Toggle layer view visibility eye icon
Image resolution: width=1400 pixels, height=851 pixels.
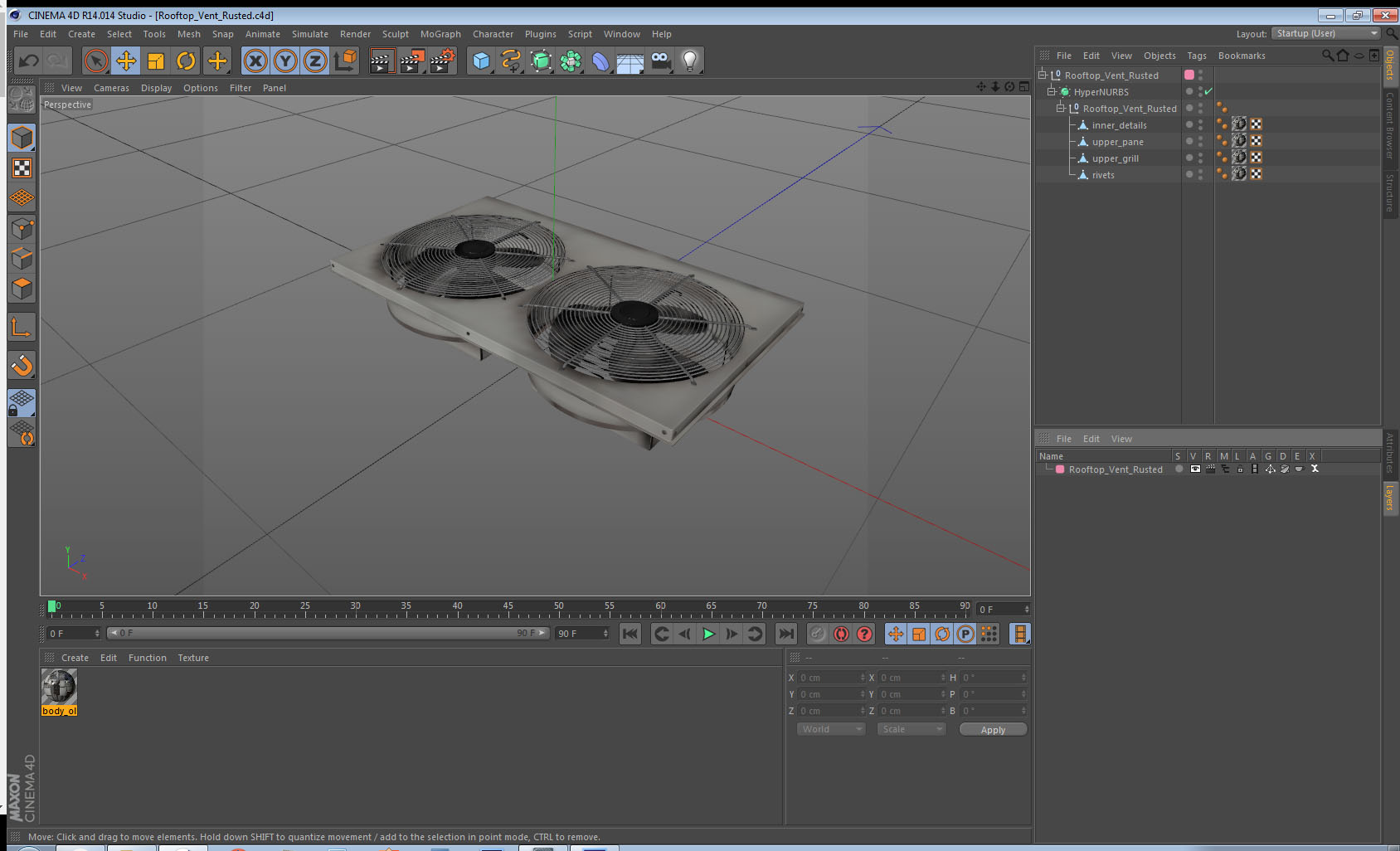click(1195, 469)
